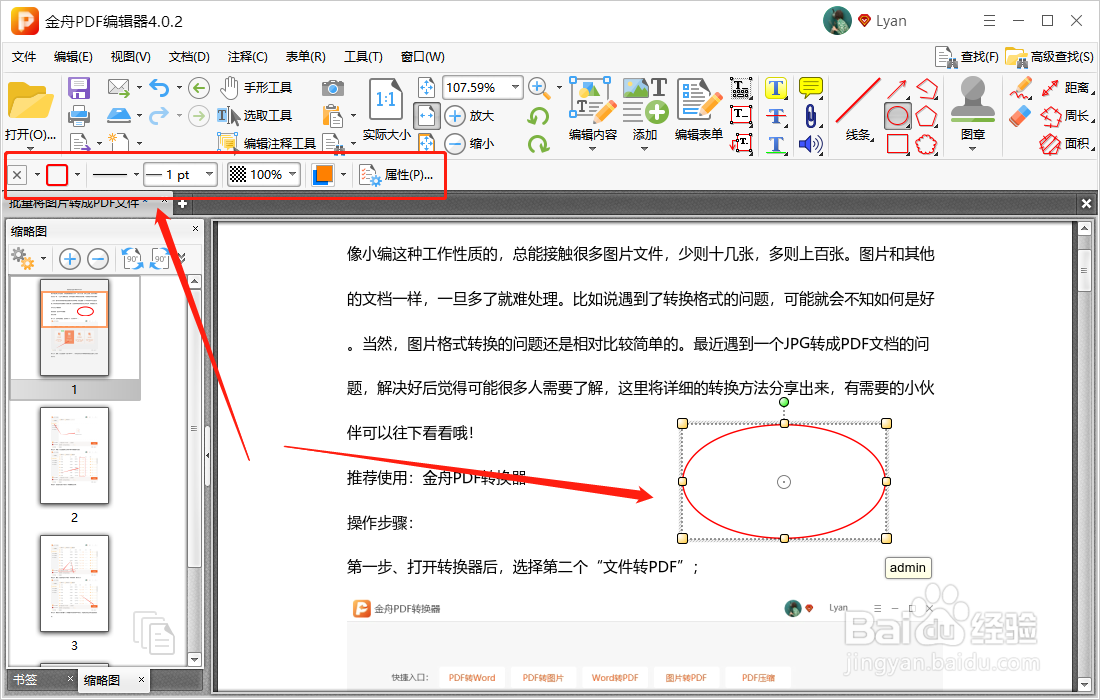Select the File Attachment paperclip tool

click(x=811, y=116)
